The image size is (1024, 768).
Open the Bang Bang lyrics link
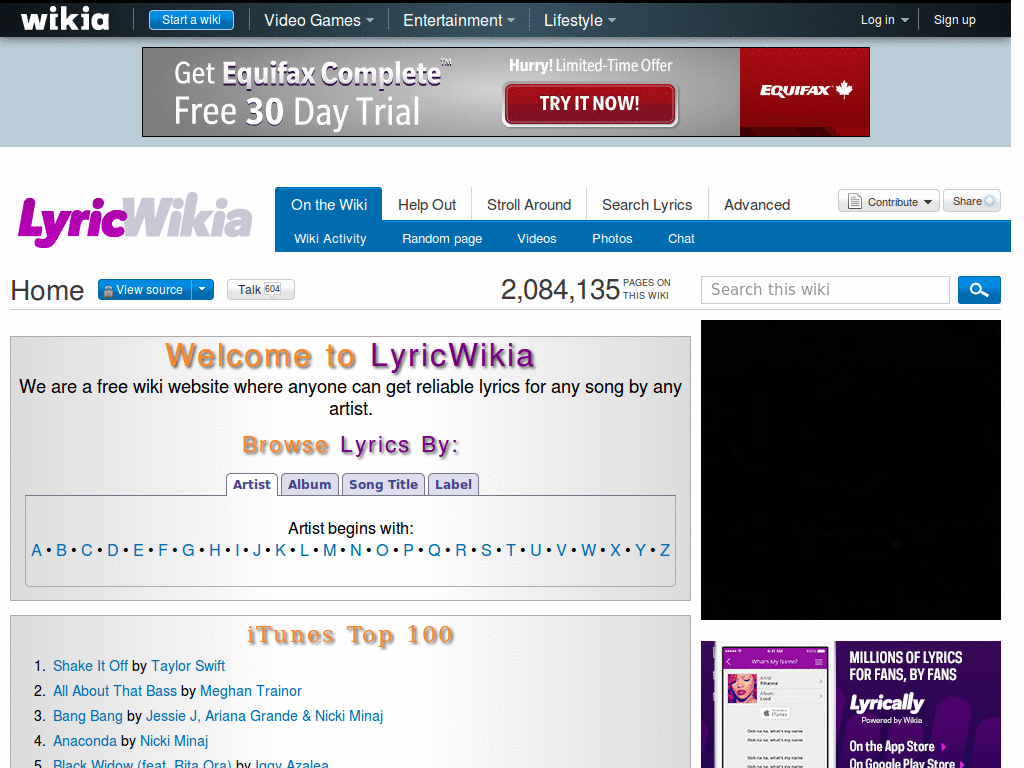pos(88,716)
